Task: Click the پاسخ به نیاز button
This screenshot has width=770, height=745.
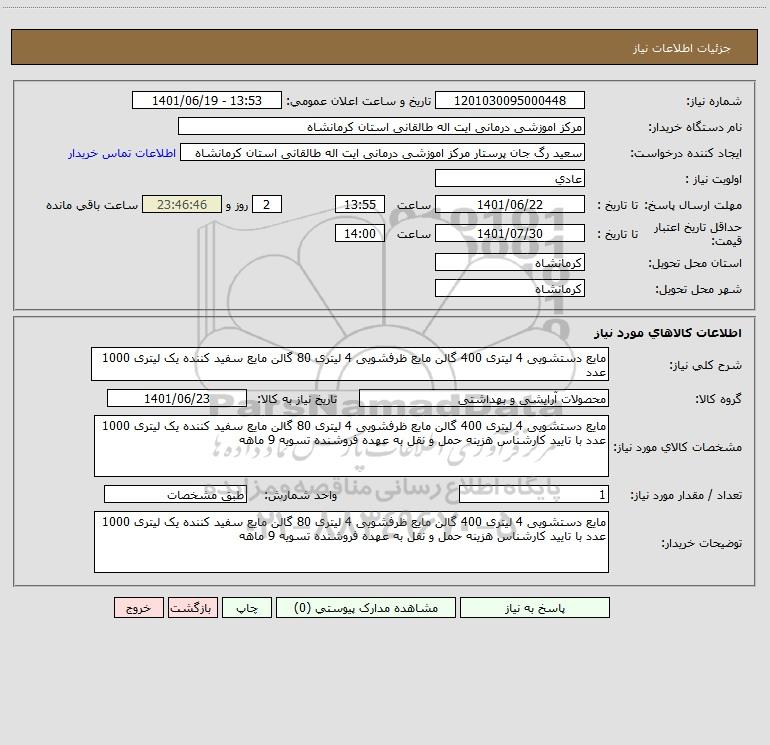Action: 535,608
